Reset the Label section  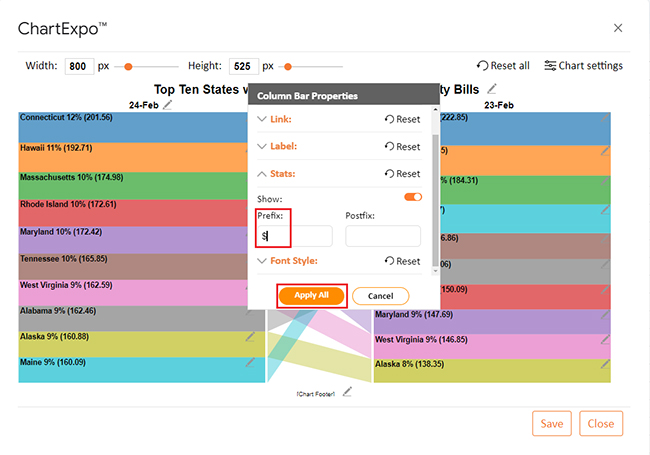pyautogui.click(x=402, y=147)
